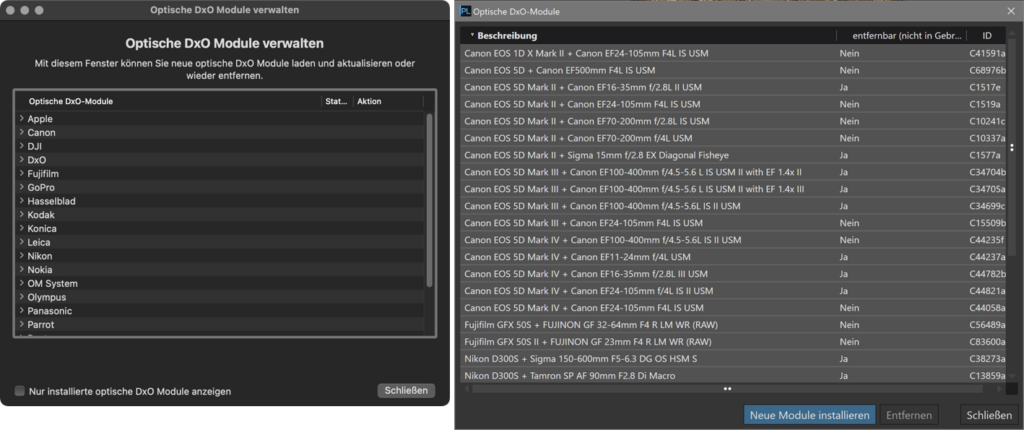Expand the Kodak module group
Screen dimensions: 1024x430
click(22, 215)
